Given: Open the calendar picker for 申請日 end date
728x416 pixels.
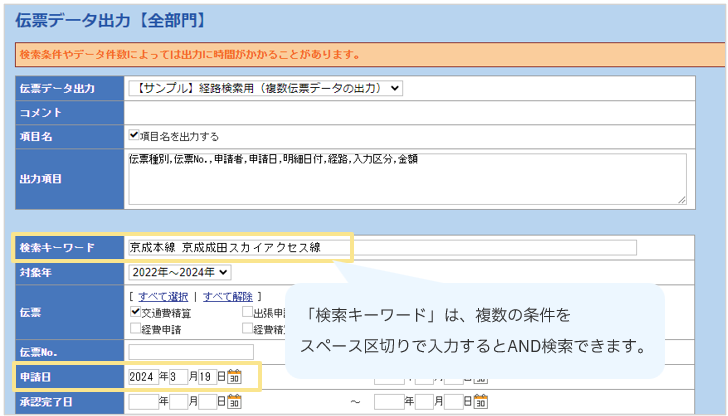Looking at the screenshot, I should (479, 377).
